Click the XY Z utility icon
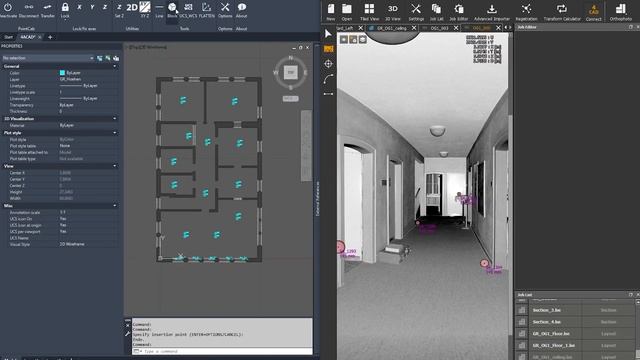 tap(145, 7)
